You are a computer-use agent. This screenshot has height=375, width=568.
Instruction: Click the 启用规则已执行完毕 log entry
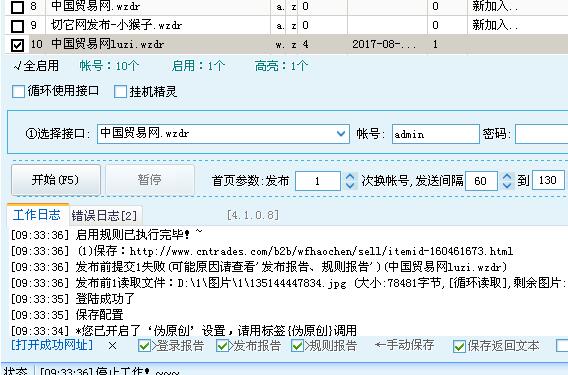[107, 235]
